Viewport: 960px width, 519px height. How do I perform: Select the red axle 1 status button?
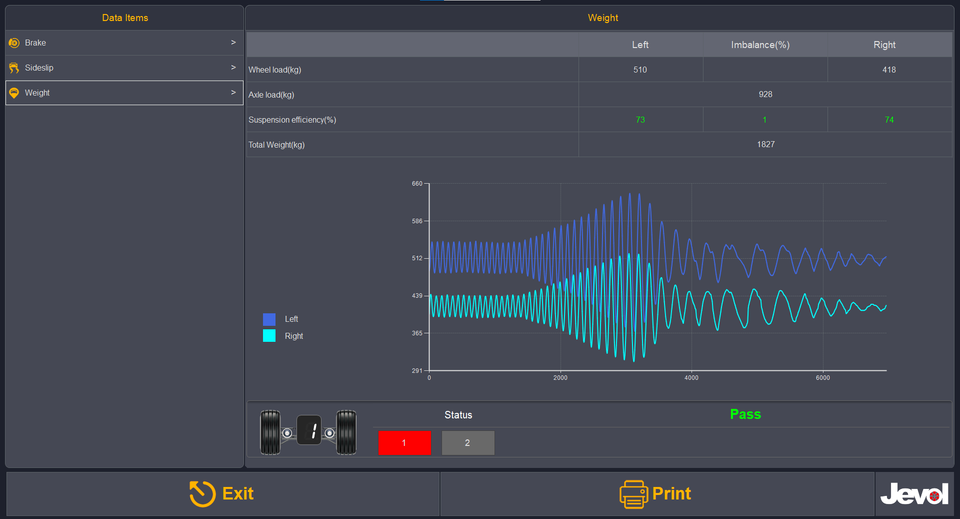point(404,443)
